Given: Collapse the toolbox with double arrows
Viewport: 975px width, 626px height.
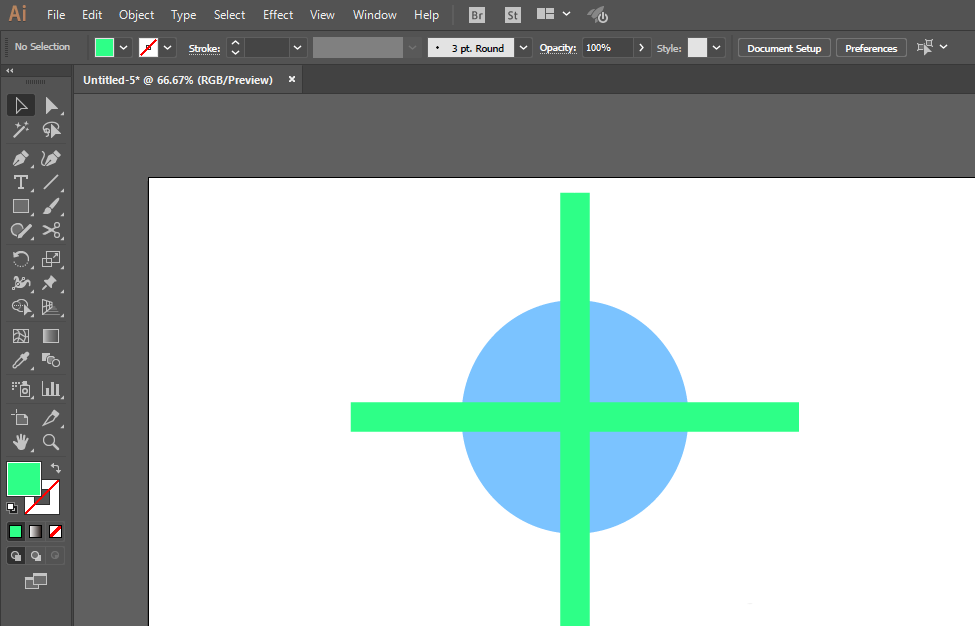Looking at the screenshot, I should coord(10,71).
